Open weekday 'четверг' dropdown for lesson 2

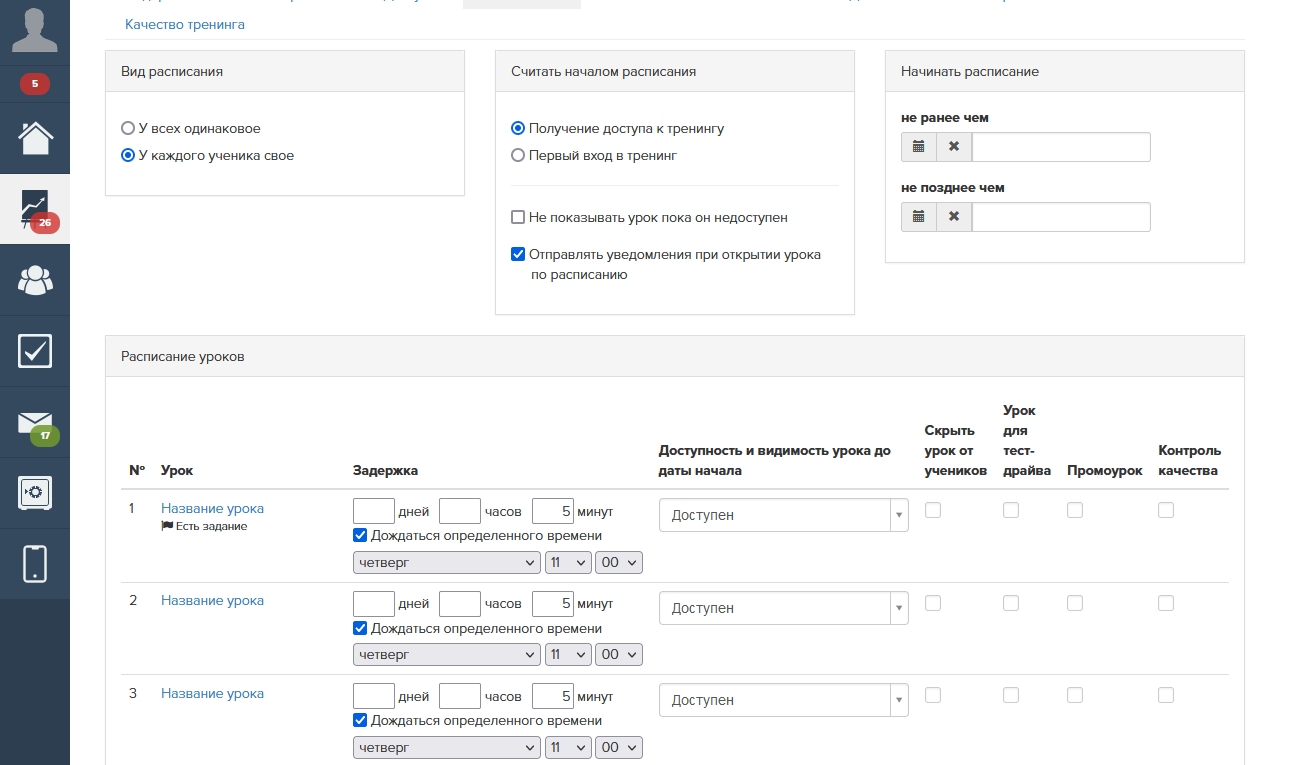(447, 655)
